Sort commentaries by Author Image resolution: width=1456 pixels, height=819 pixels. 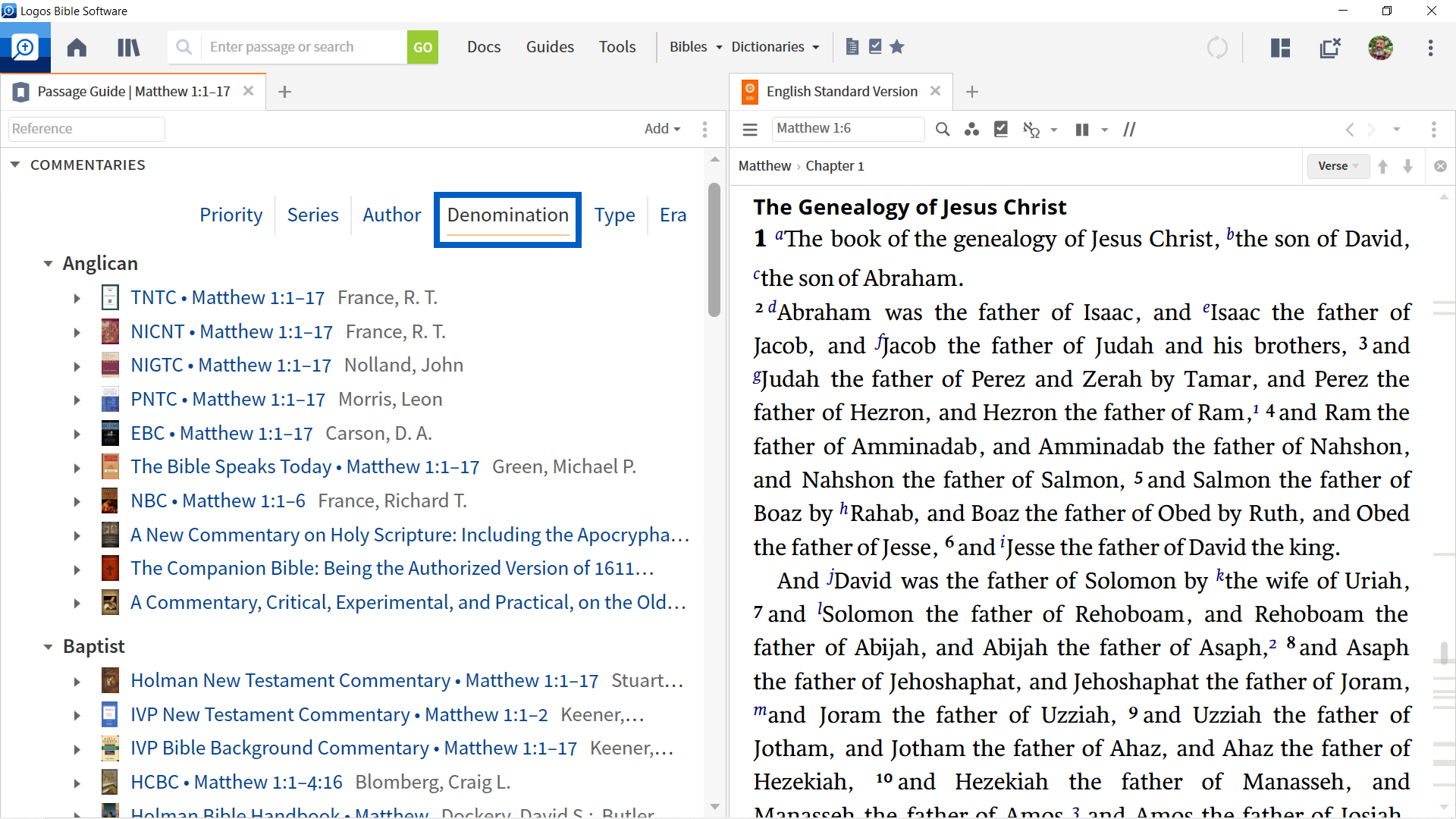(x=391, y=215)
